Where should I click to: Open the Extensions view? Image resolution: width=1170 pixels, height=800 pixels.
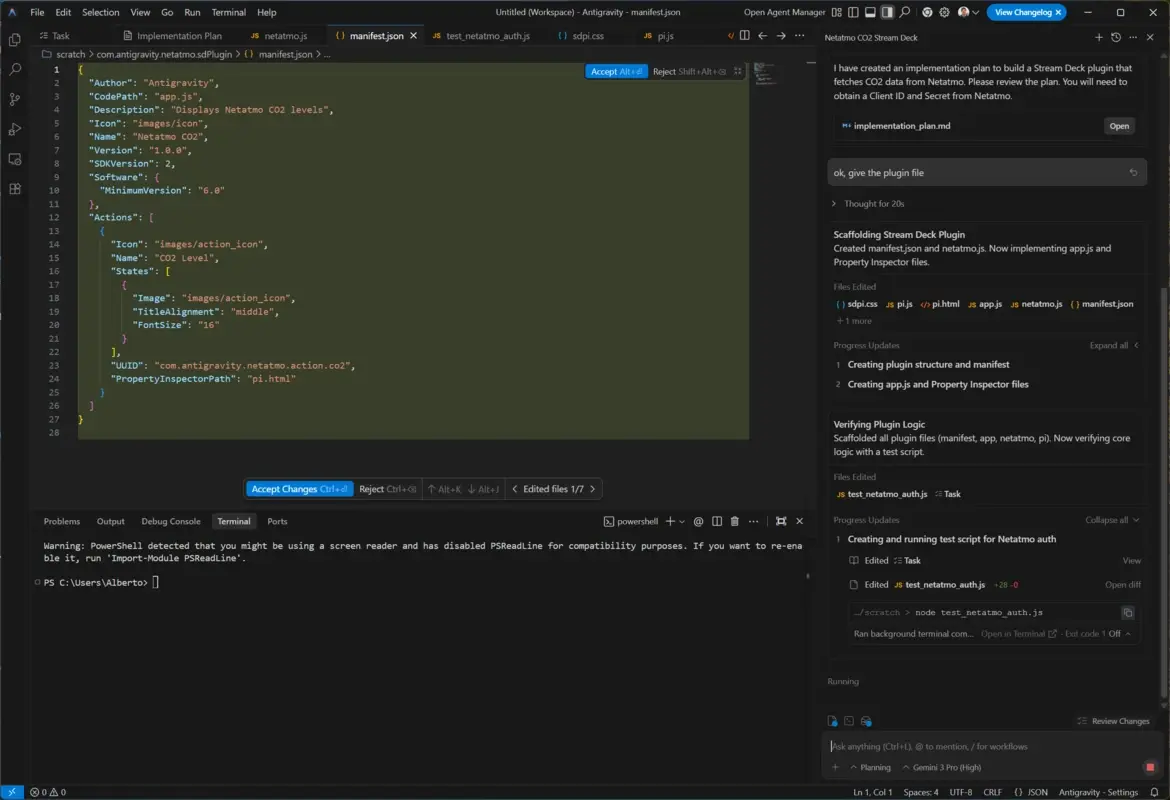point(13,187)
